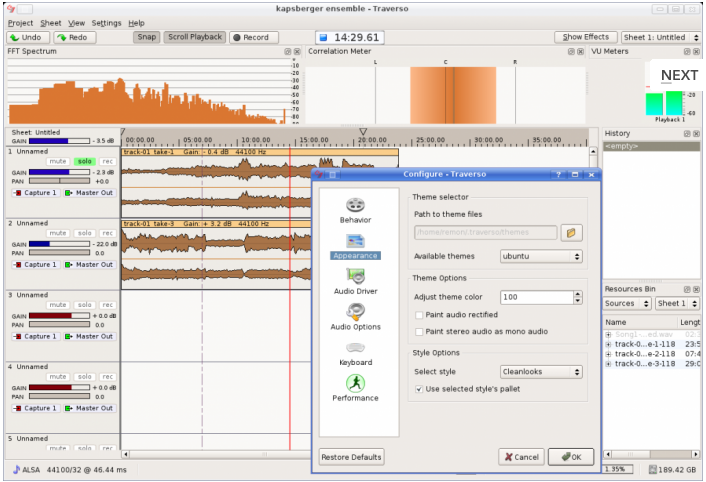Open the Project menu
This screenshot has height=482, width=706.
tap(20, 23)
